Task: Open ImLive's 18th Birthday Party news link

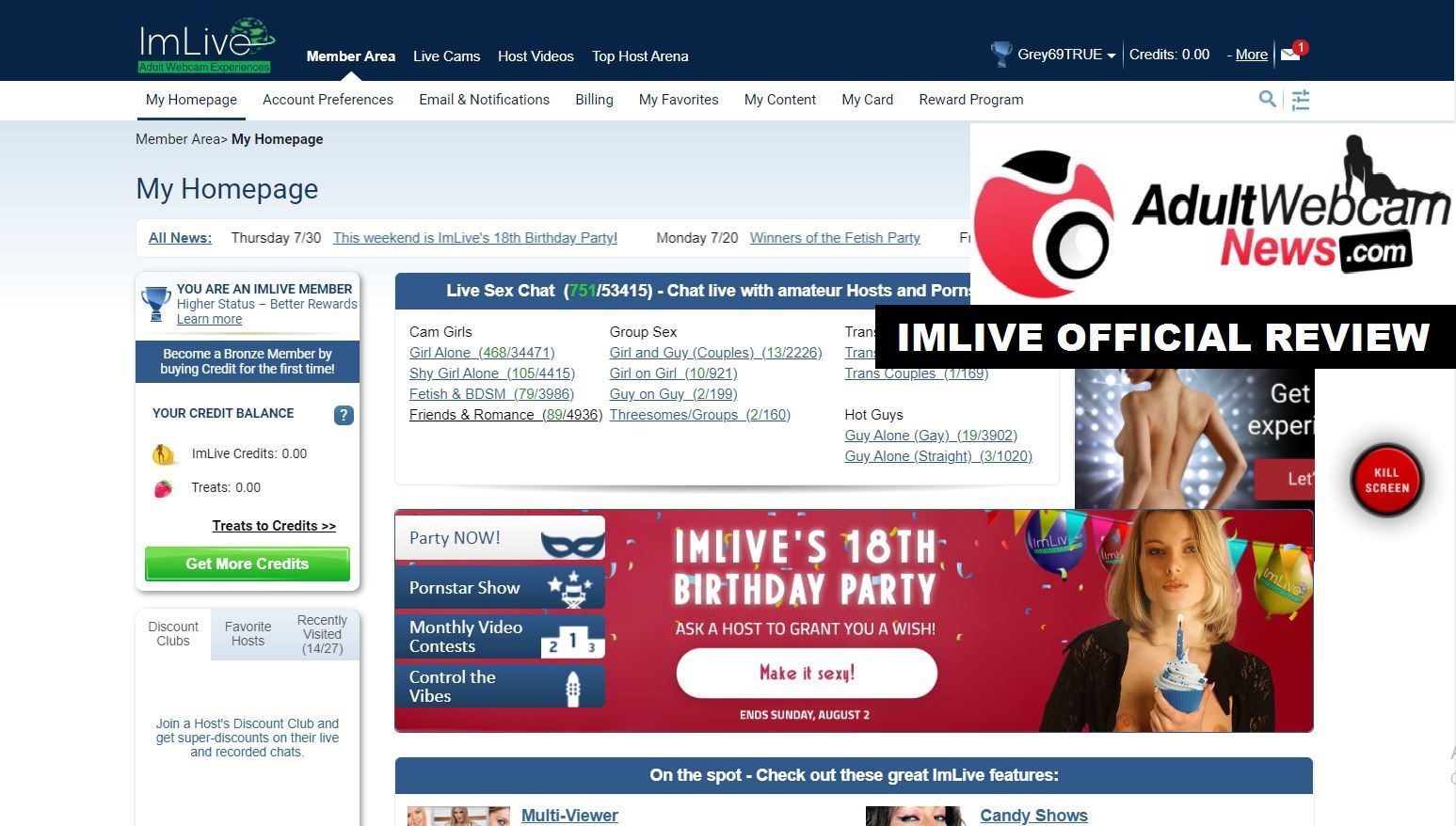Action: (x=475, y=238)
